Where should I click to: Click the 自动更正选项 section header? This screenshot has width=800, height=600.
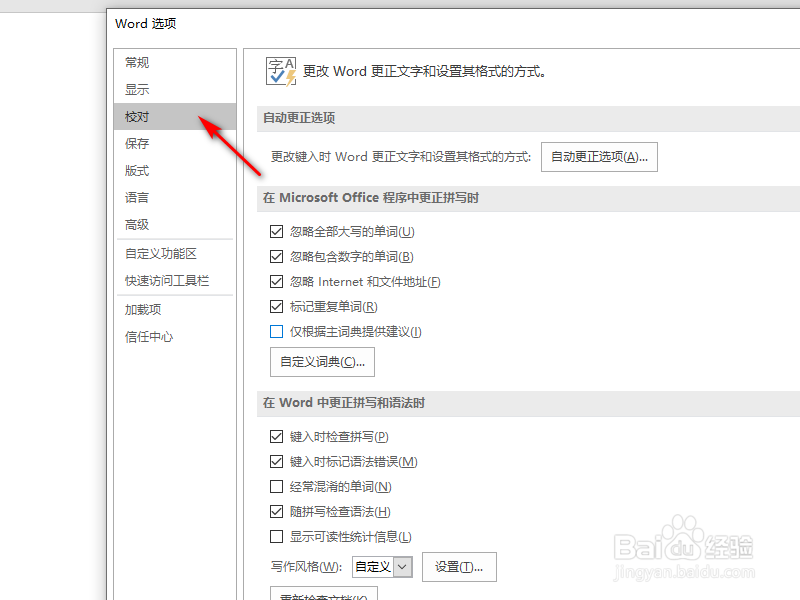299,118
